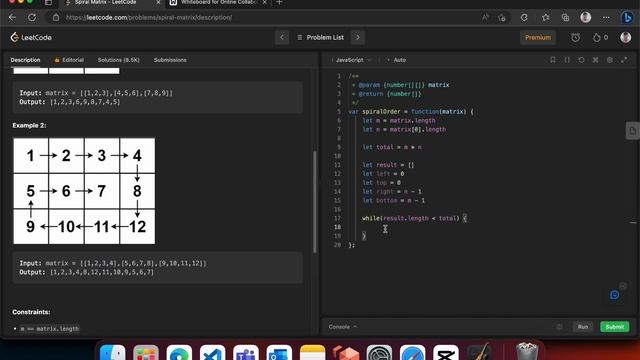Open Safari from the Dock
The image size is (640, 360).
[x=412, y=354]
